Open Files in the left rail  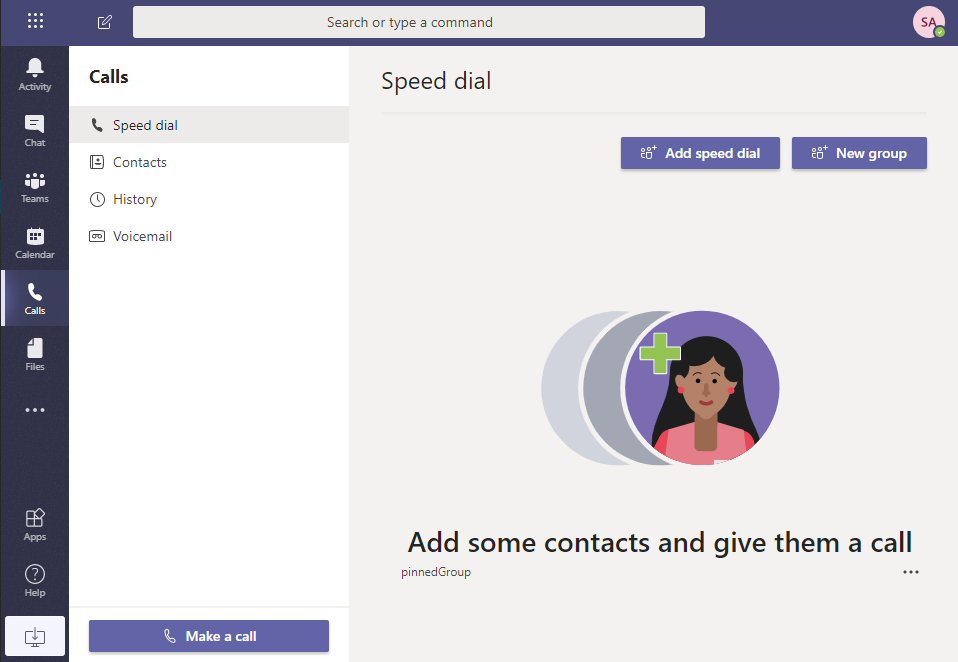click(35, 354)
